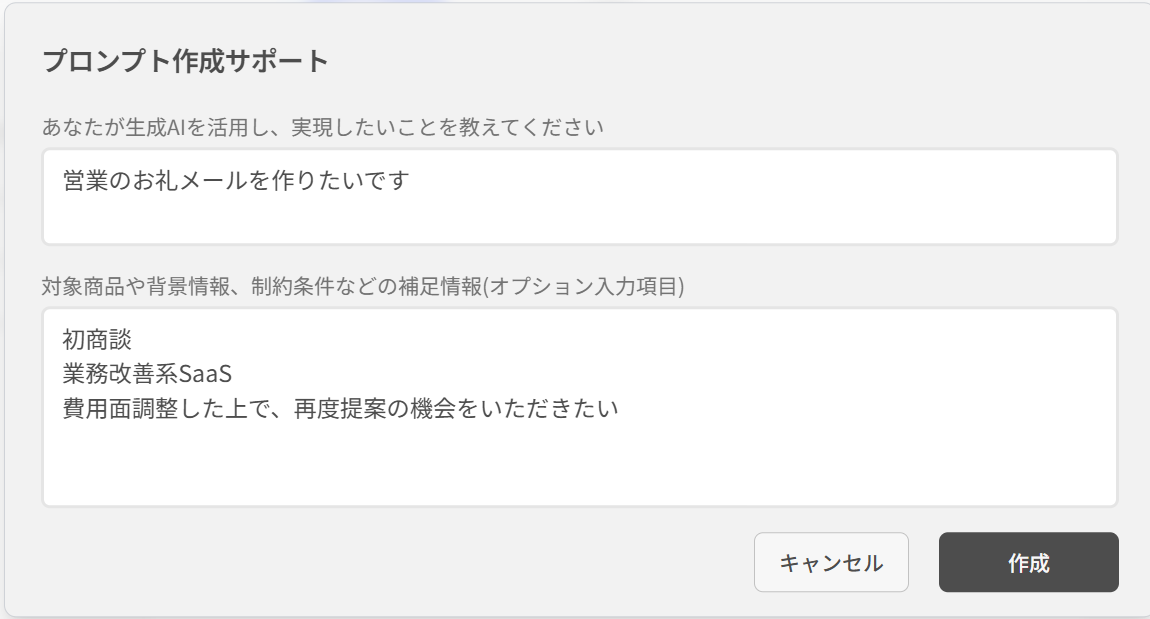Click the text 営業のお礼メールを作りたいです
The image size is (1150, 619).
(236, 182)
